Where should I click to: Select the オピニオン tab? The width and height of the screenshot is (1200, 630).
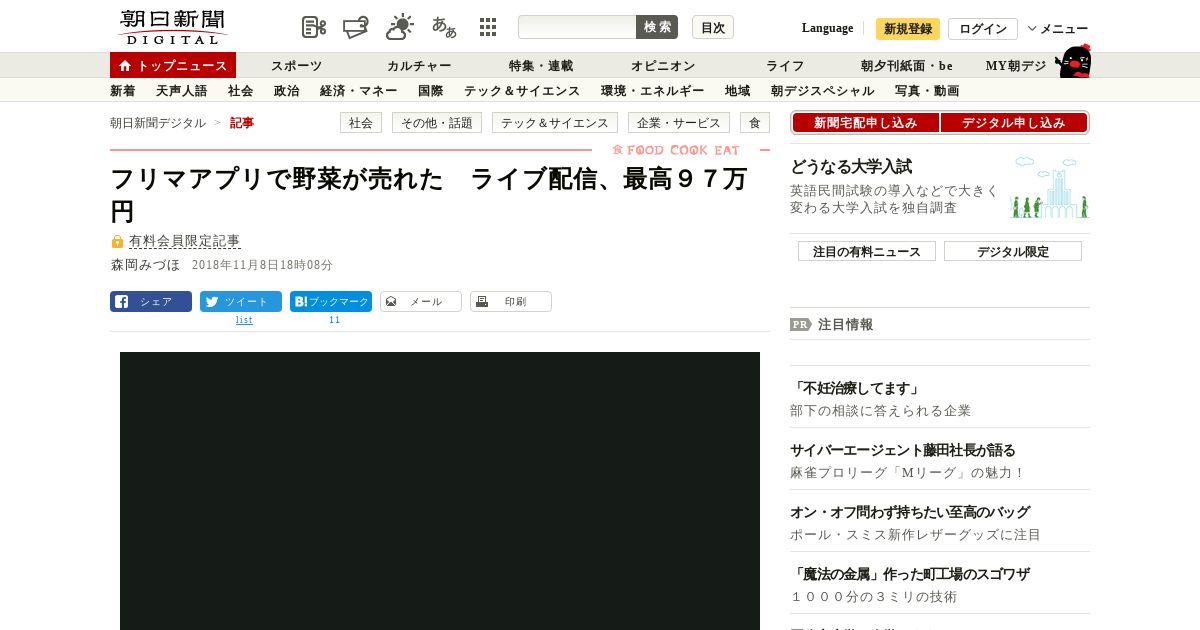663,66
